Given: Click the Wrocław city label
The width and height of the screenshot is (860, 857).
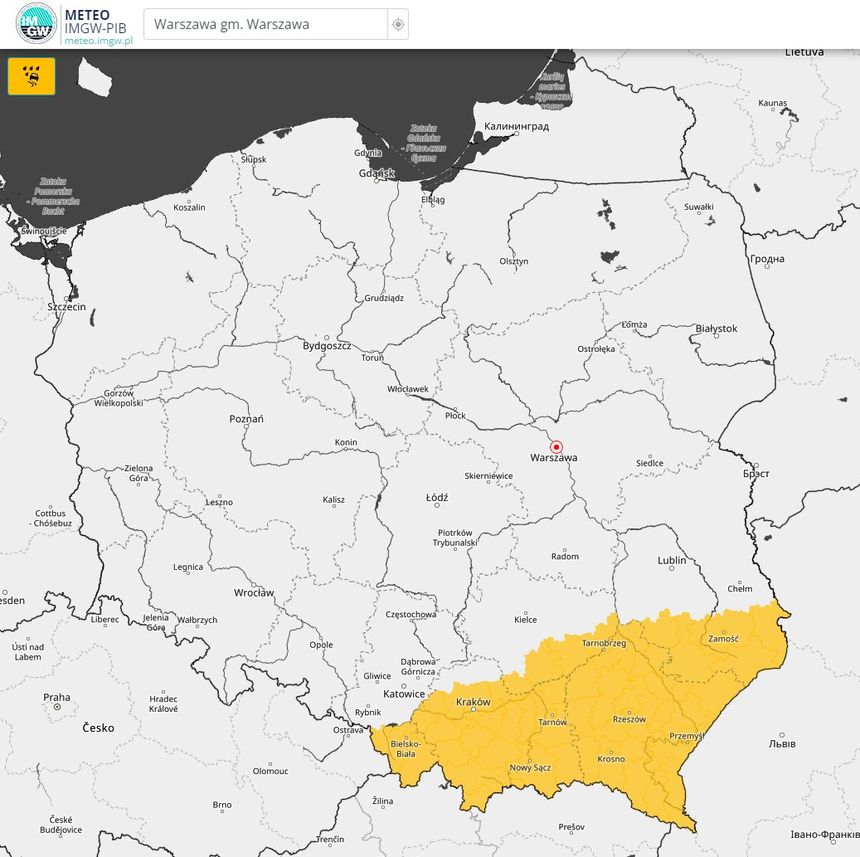Looking at the screenshot, I should pos(253,593).
